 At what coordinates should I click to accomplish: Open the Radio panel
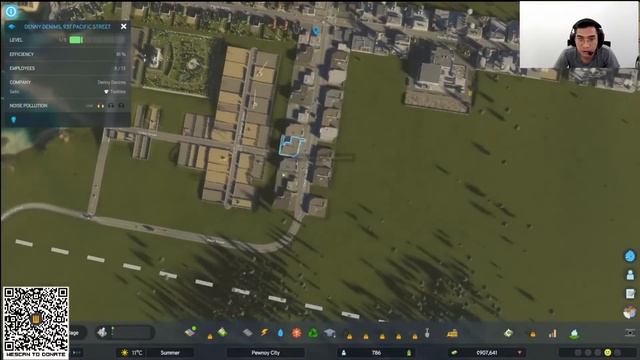tap(630, 312)
